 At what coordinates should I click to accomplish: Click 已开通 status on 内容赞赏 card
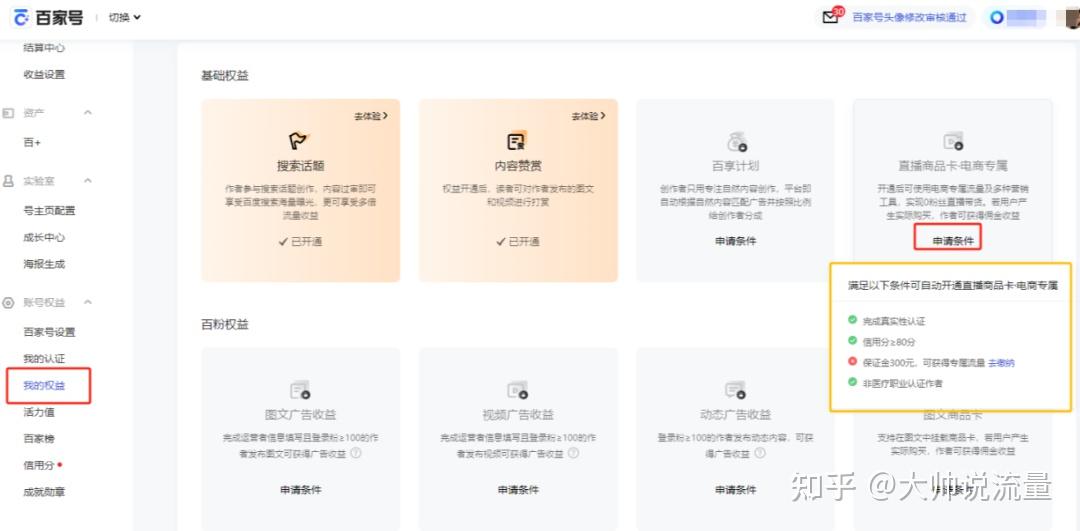click(518, 242)
